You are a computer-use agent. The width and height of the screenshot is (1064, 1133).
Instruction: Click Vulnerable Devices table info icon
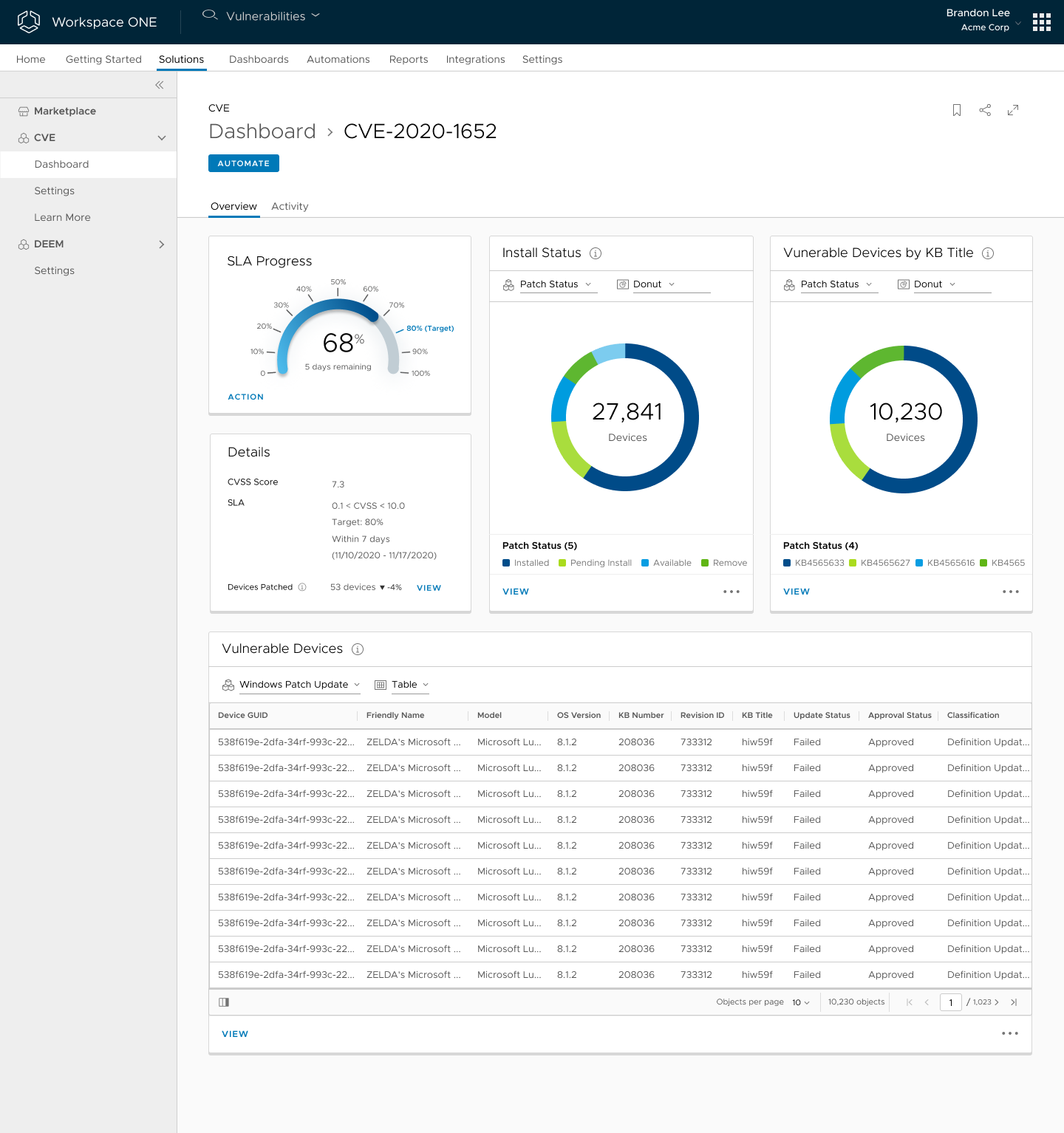pyautogui.click(x=358, y=649)
